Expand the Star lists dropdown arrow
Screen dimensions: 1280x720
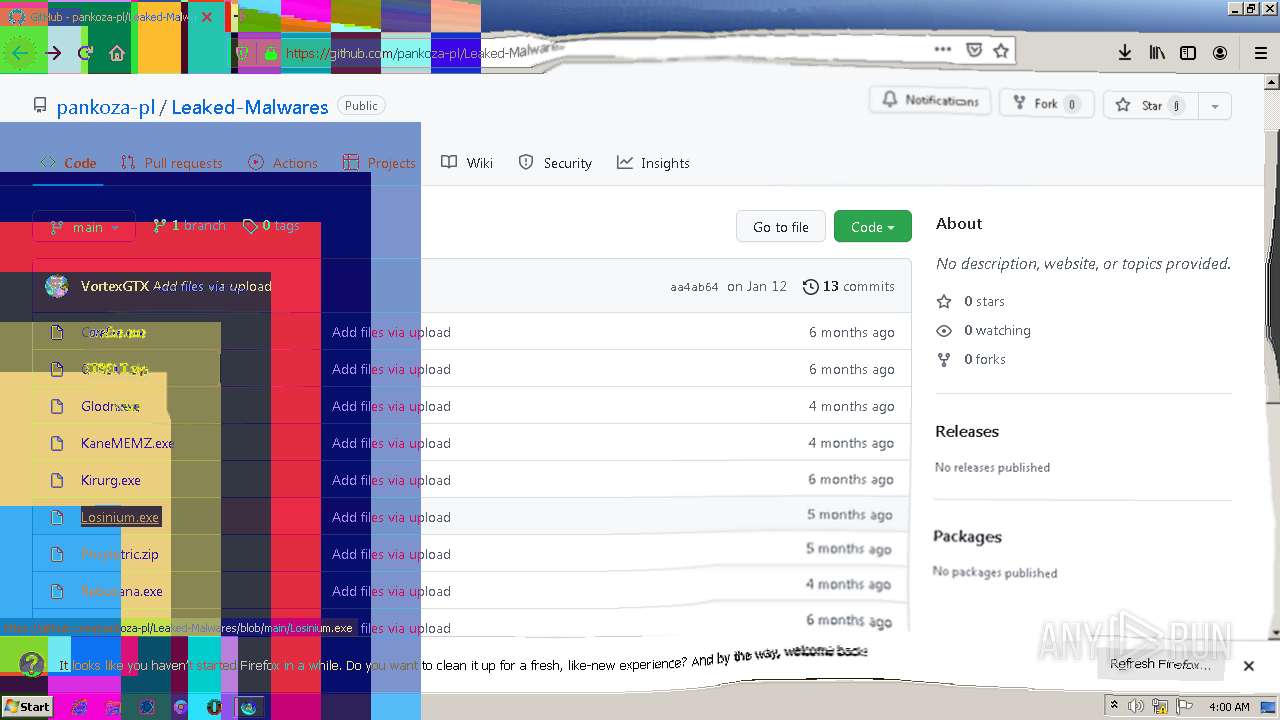pyautogui.click(x=1215, y=105)
